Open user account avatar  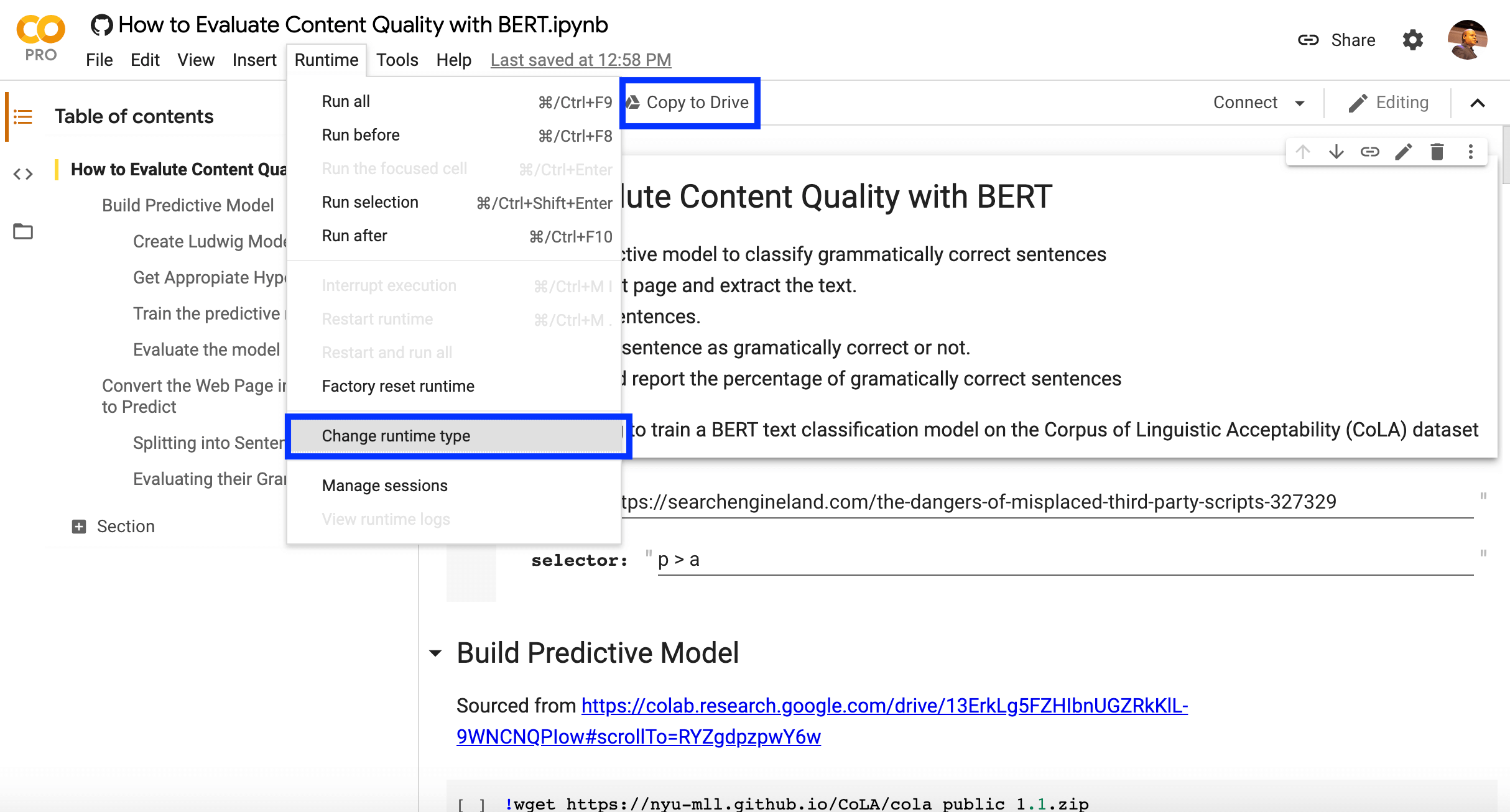click(x=1467, y=40)
